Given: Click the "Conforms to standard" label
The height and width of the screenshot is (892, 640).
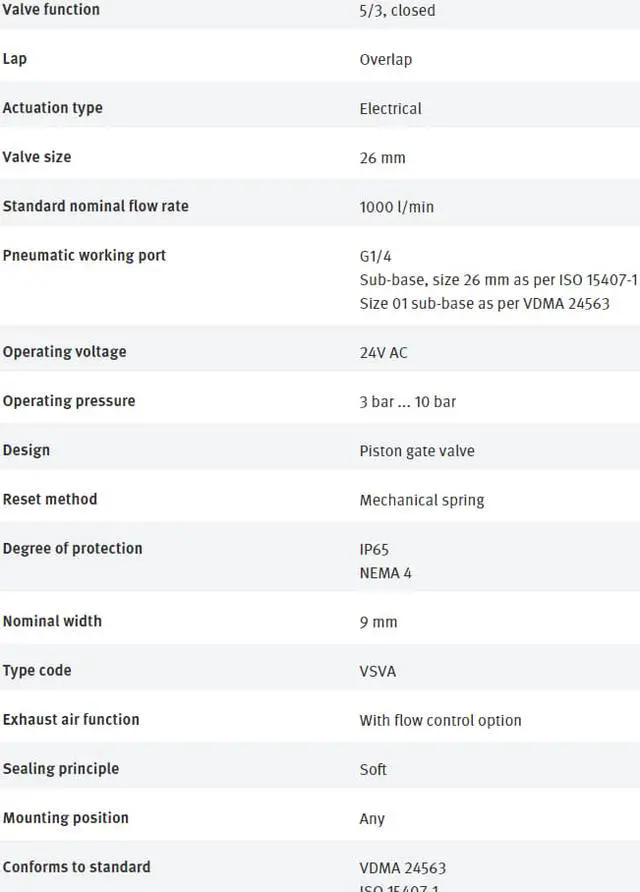Looking at the screenshot, I should (76, 867).
